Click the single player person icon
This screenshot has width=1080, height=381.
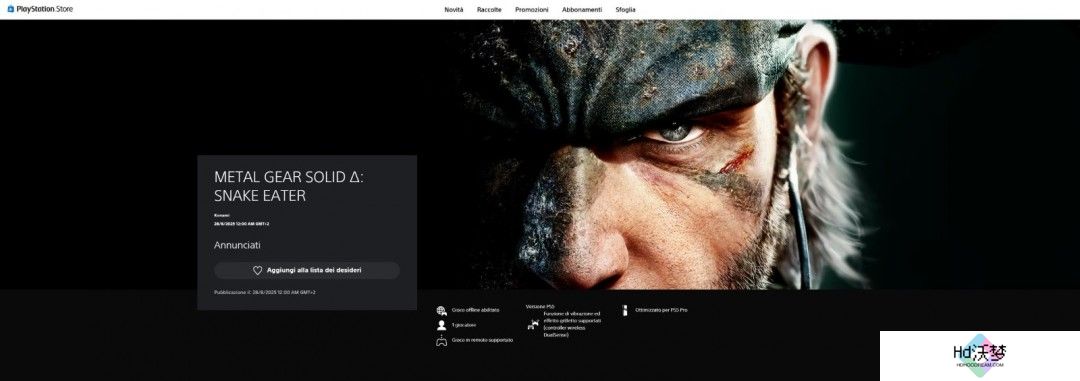coord(442,325)
